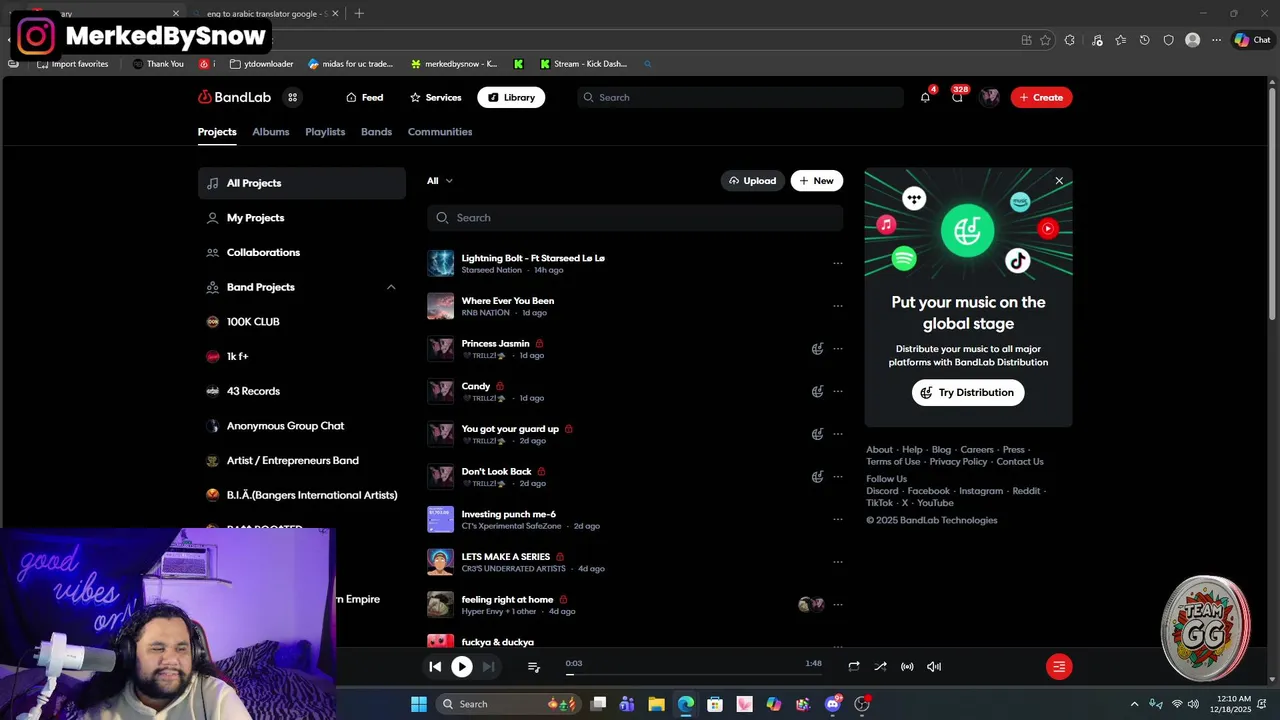The width and height of the screenshot is (1280, 720).
Task: Click the BandLab top search field
Action: click(x=740, y=97)
